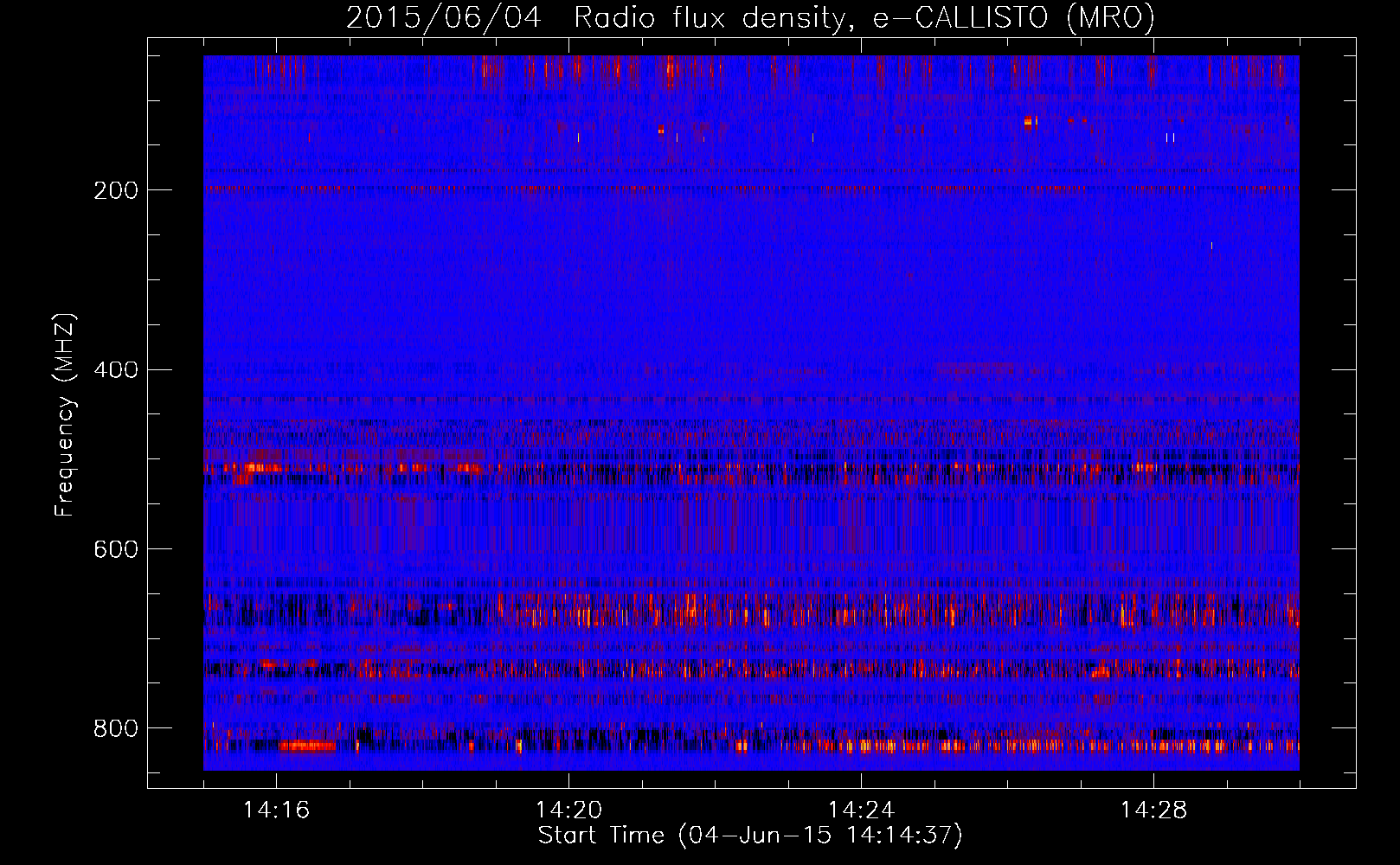The image size is (1400, 865).
Task: Click the 600 frequency axis label
Action: 116,550
